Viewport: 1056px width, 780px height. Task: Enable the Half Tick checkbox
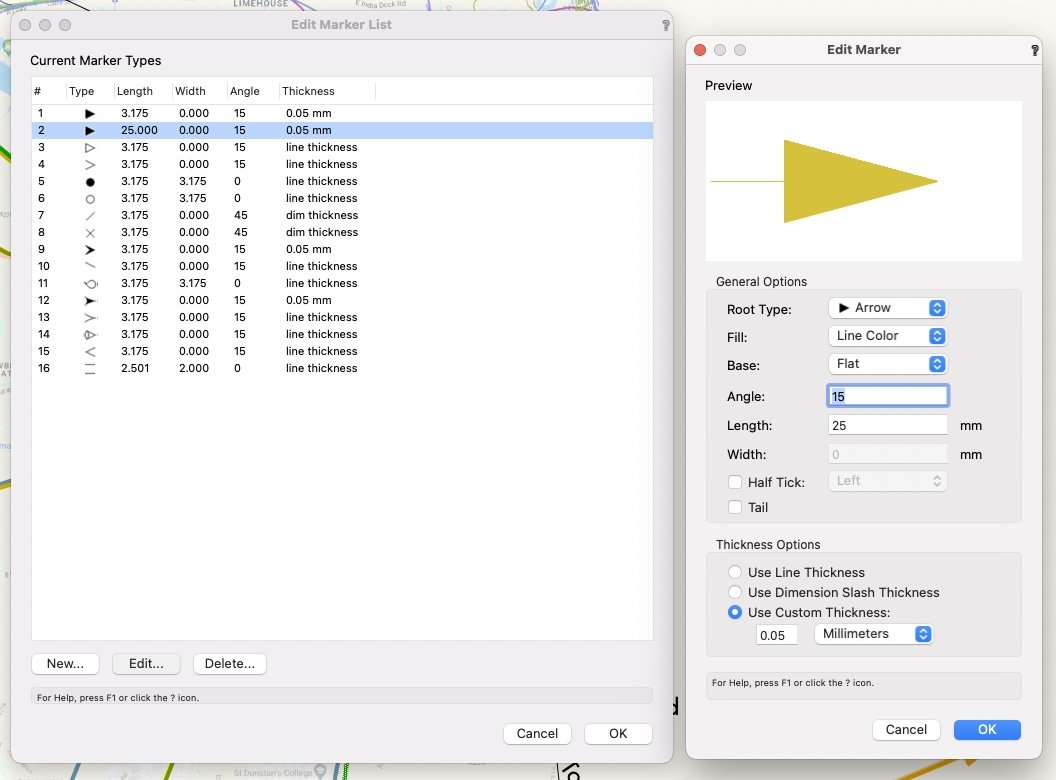pos(735,482)
